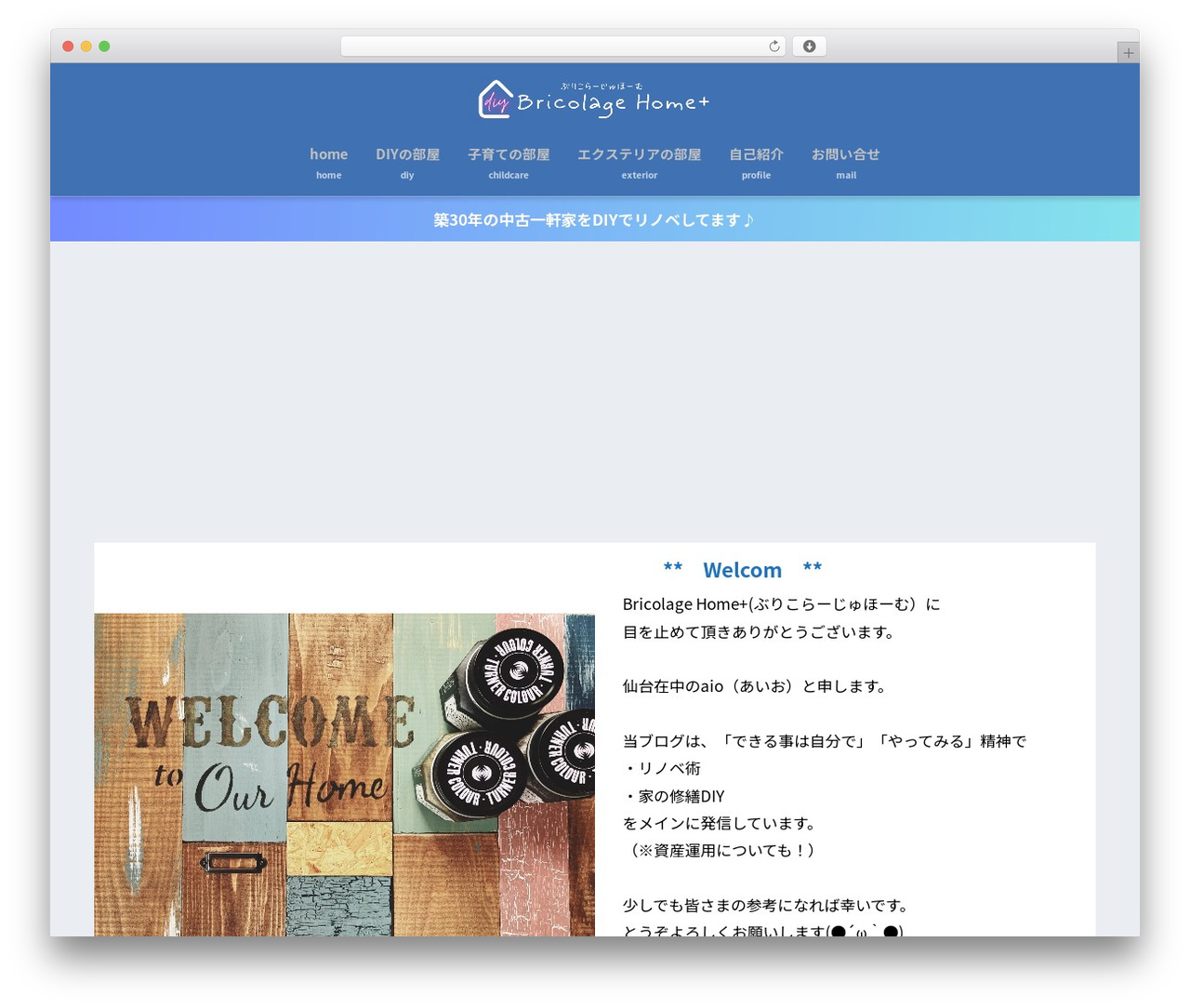Select the text 仙台在中のaio（あいお）と申します。

click(757, 686)
